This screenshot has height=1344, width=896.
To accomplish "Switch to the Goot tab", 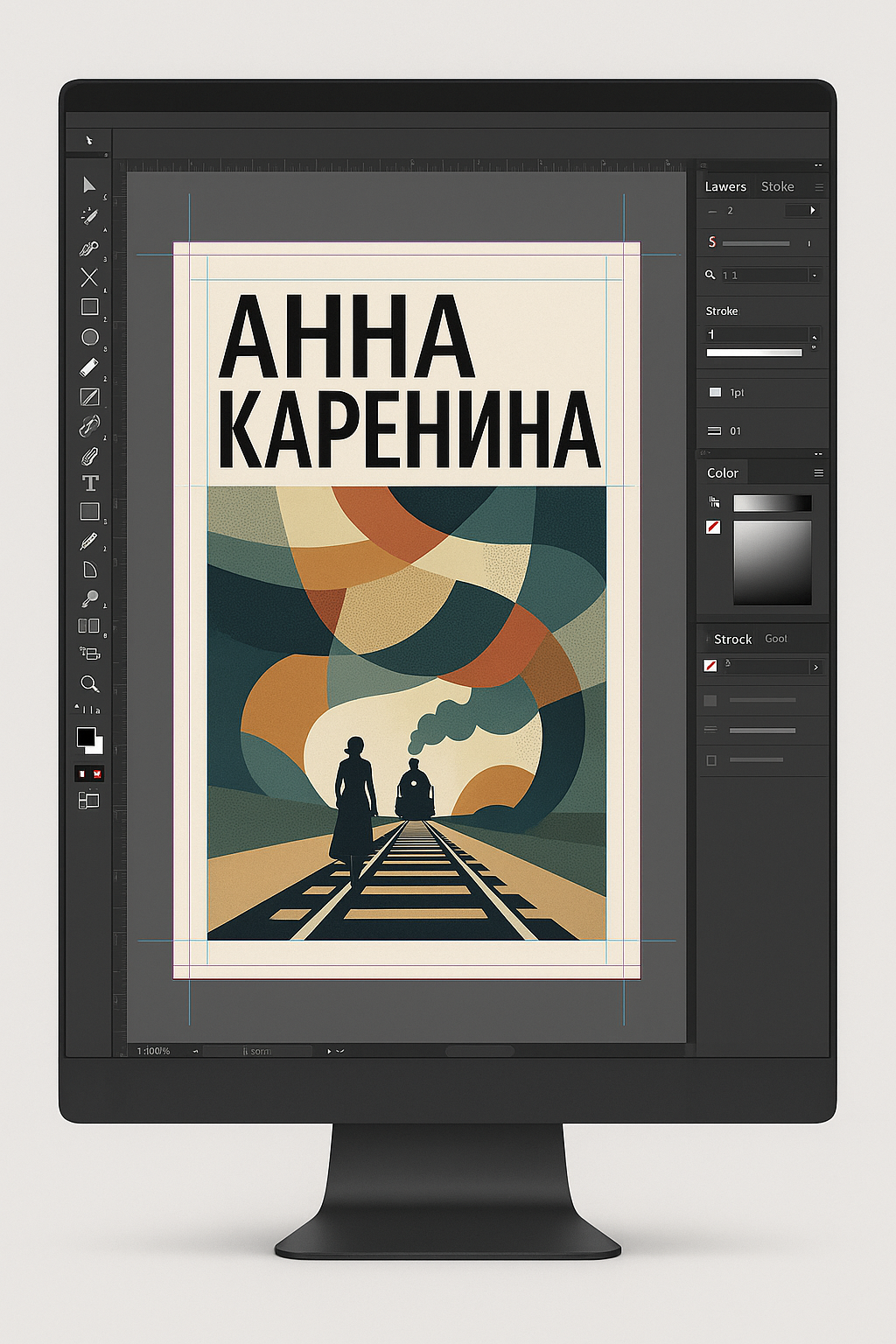I will pyautogui.click(x=776, y=639).
